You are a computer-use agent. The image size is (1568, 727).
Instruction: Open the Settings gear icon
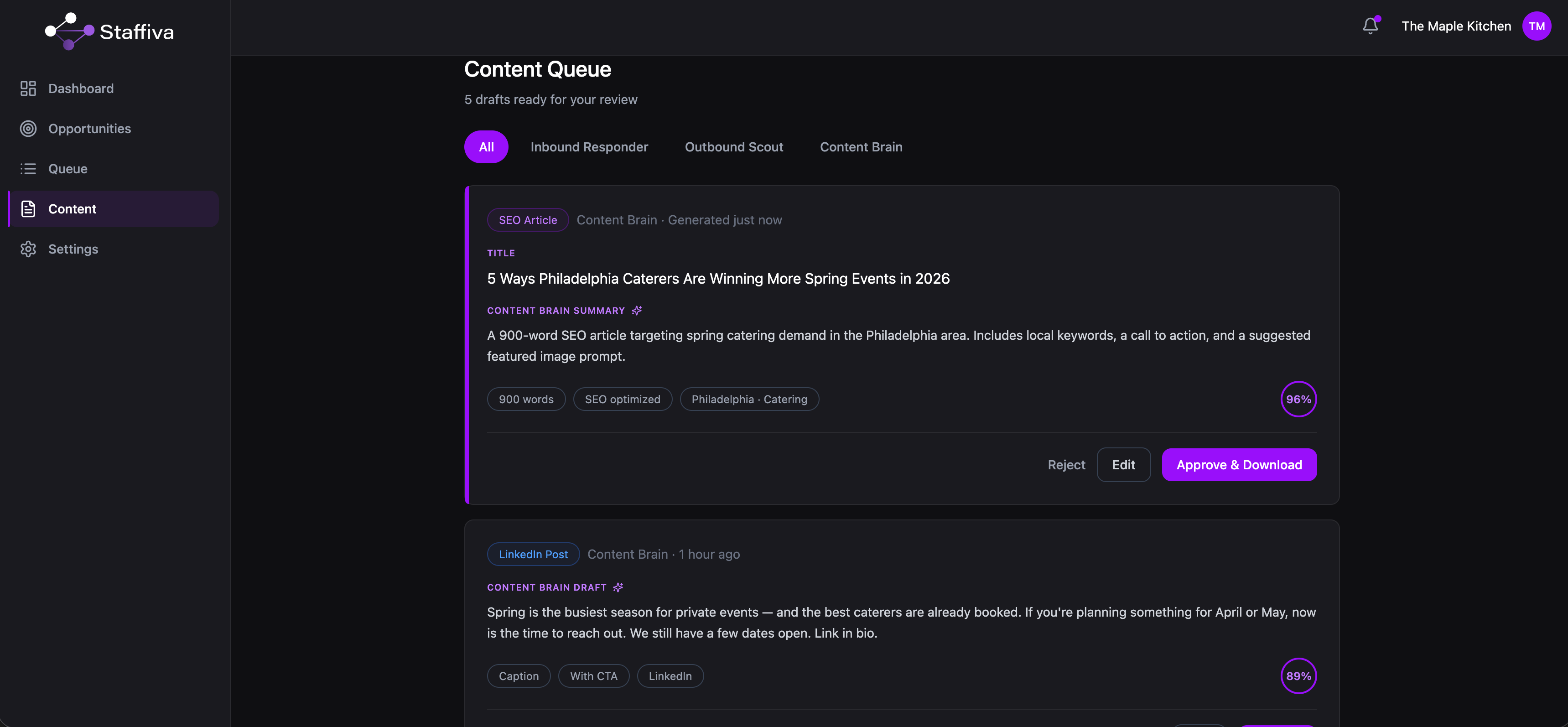click(28, 249)
